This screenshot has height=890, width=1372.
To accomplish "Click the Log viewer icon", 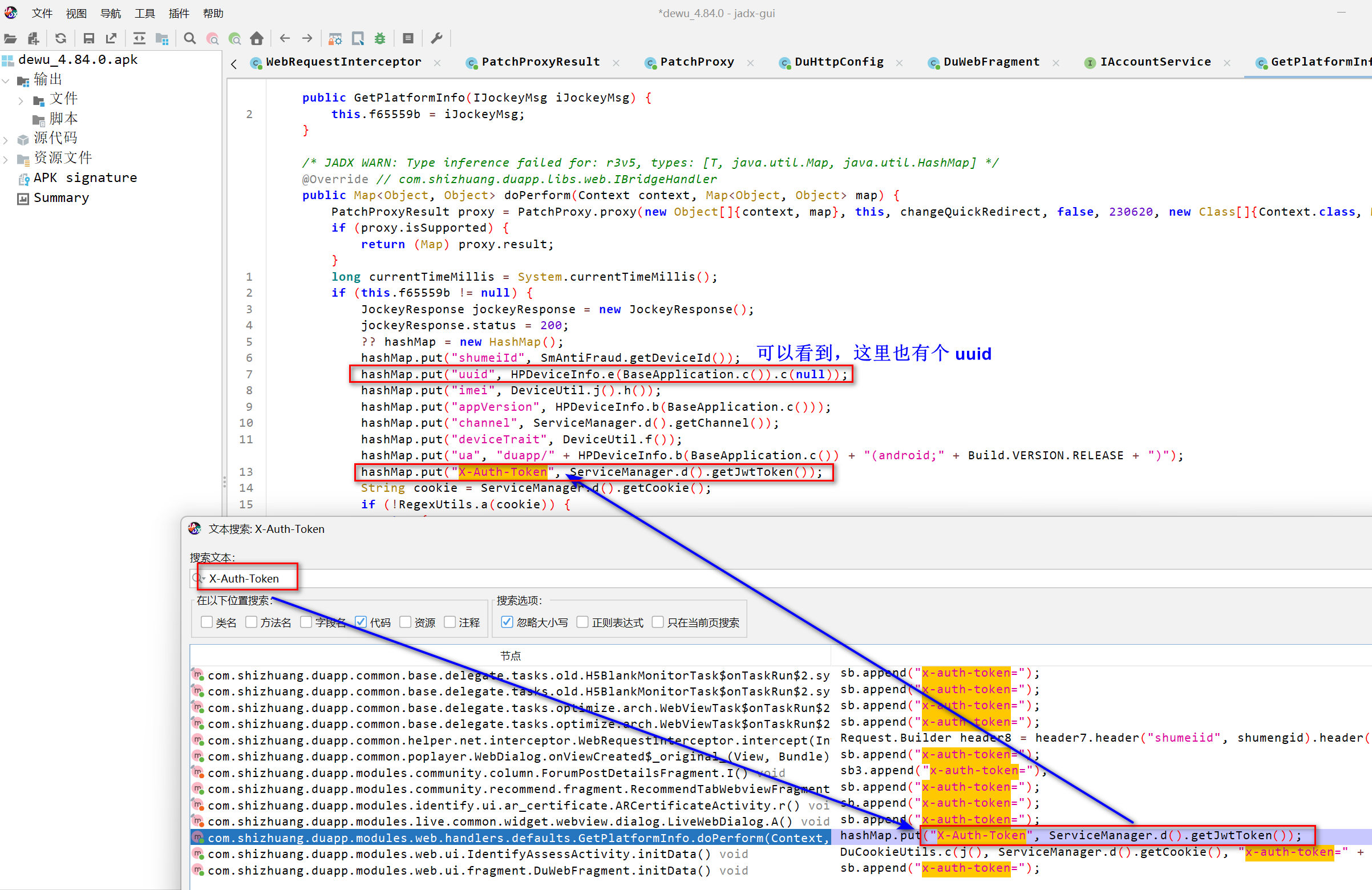I will (408, 39).
